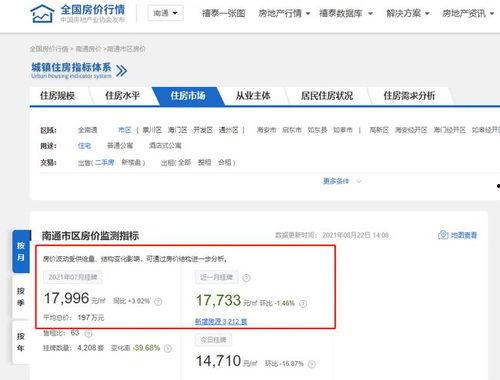The height and width of the screenshot is (380, 500).
Task: Go to 全国房价行情 breadcrumb
Action: pyautogui.click(x=49, y=49)
